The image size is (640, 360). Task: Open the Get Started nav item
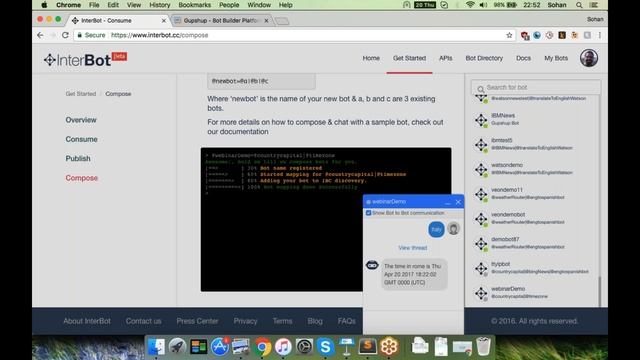point(409,58)
